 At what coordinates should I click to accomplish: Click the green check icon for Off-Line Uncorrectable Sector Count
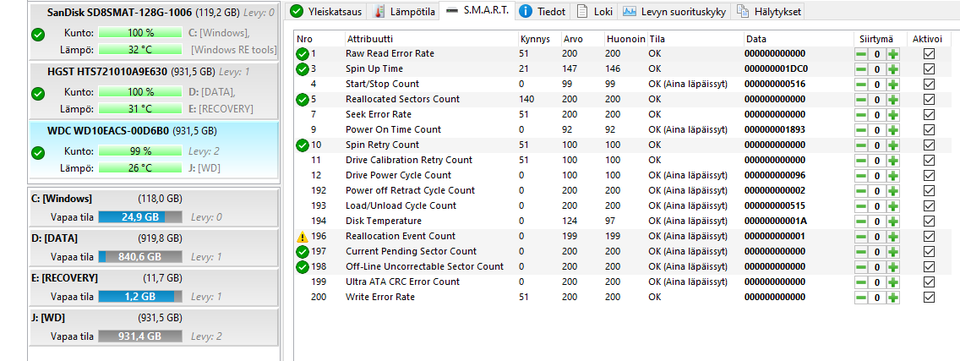(302, 267)
